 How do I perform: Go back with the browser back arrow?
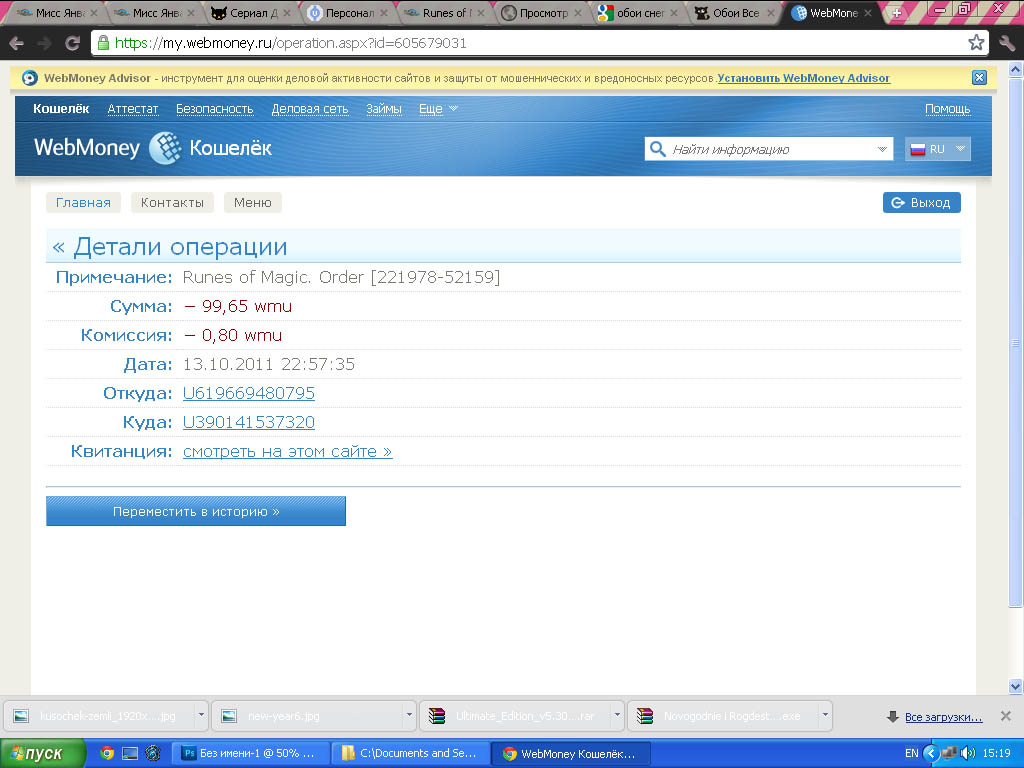(16, 43)
